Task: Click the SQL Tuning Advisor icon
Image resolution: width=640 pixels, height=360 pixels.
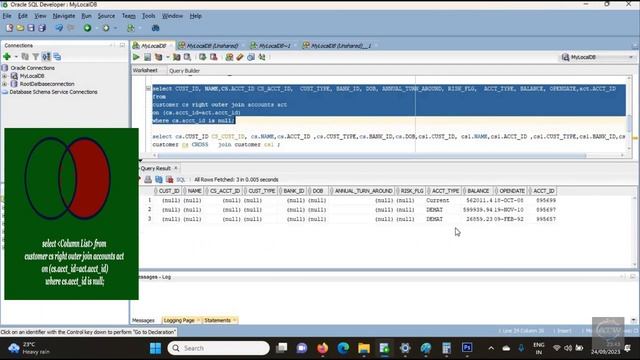Action: pyautogui.click(x=187, y=57)
